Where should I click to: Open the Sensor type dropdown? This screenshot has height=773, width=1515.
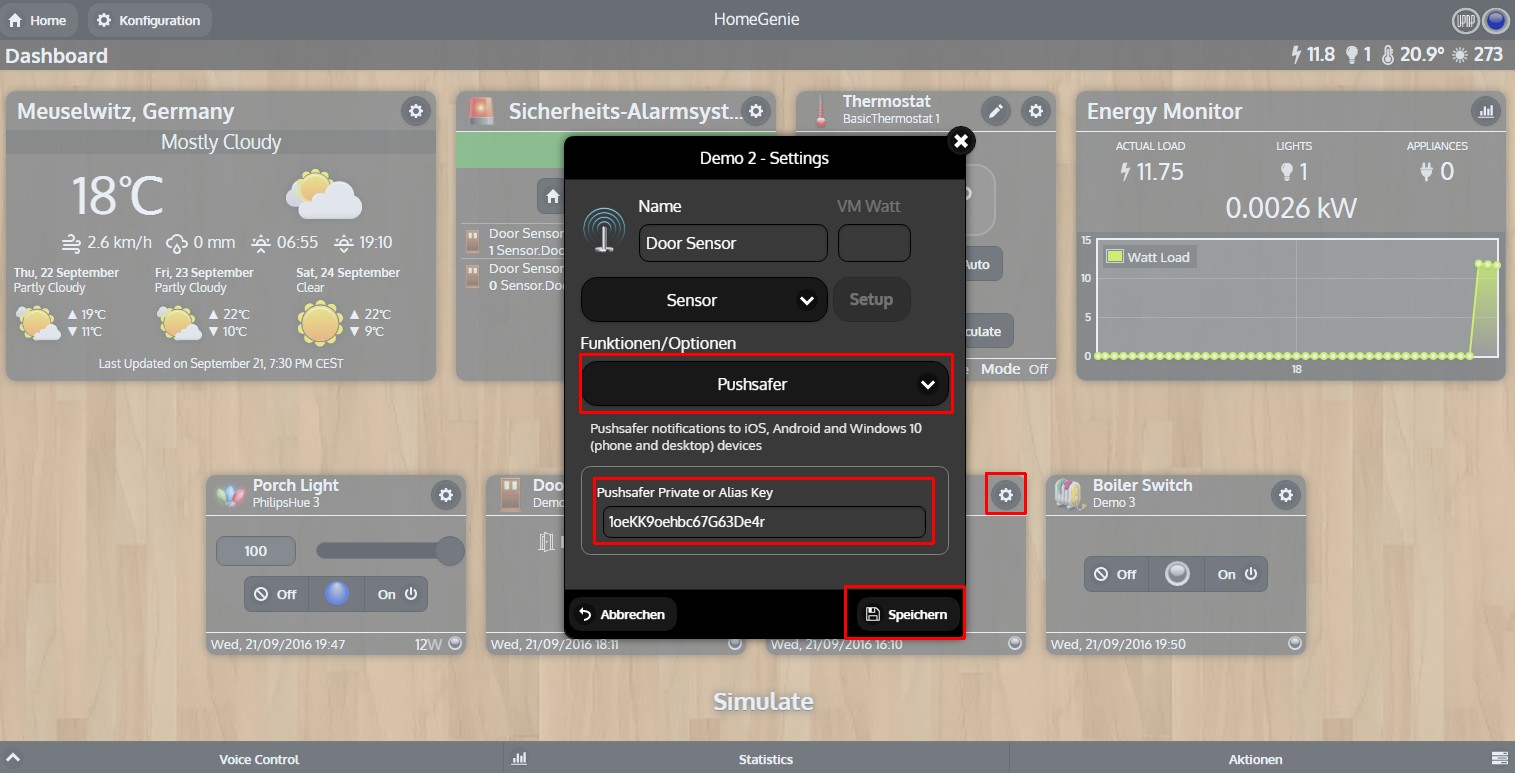[x=703, y=299]
